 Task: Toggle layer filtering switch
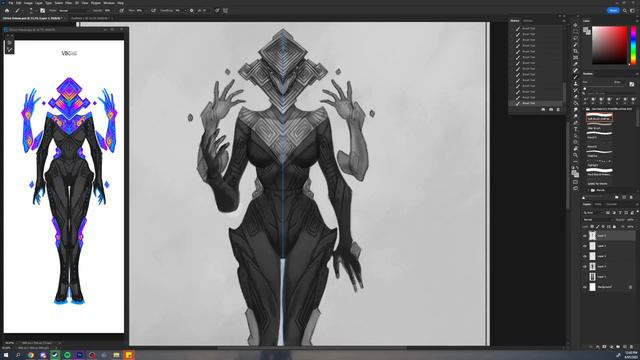pyautogui.click(x=638, y=212)
